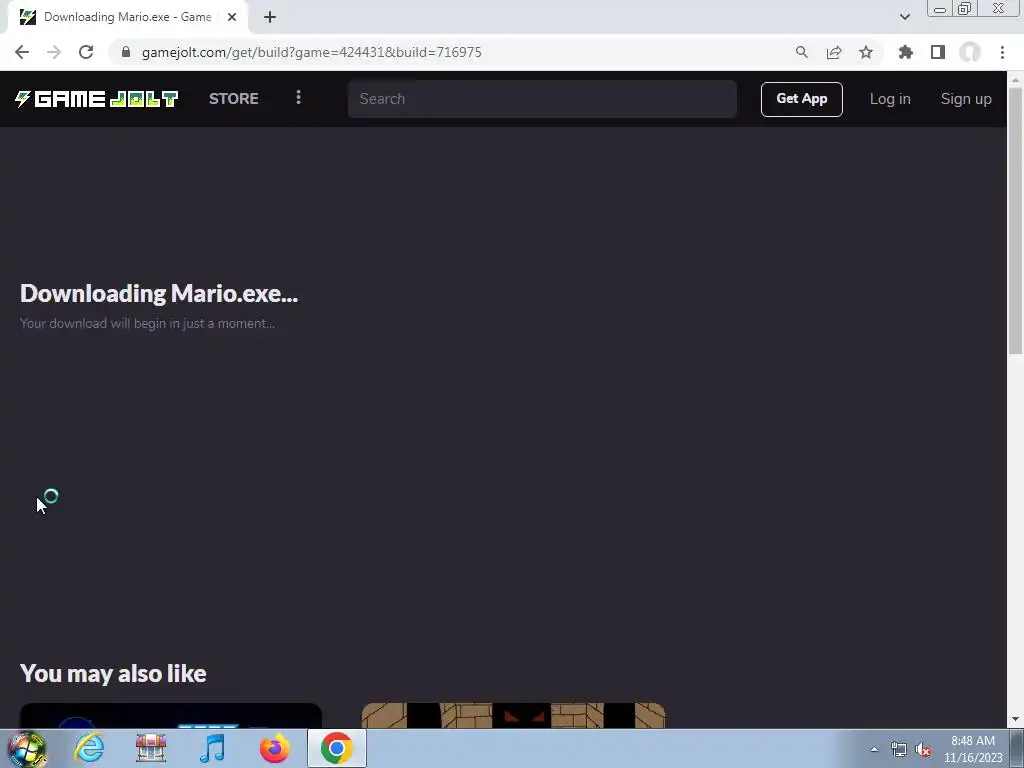Share this page icon
The width and height of the screenshot is (1024, 768).
834,52
